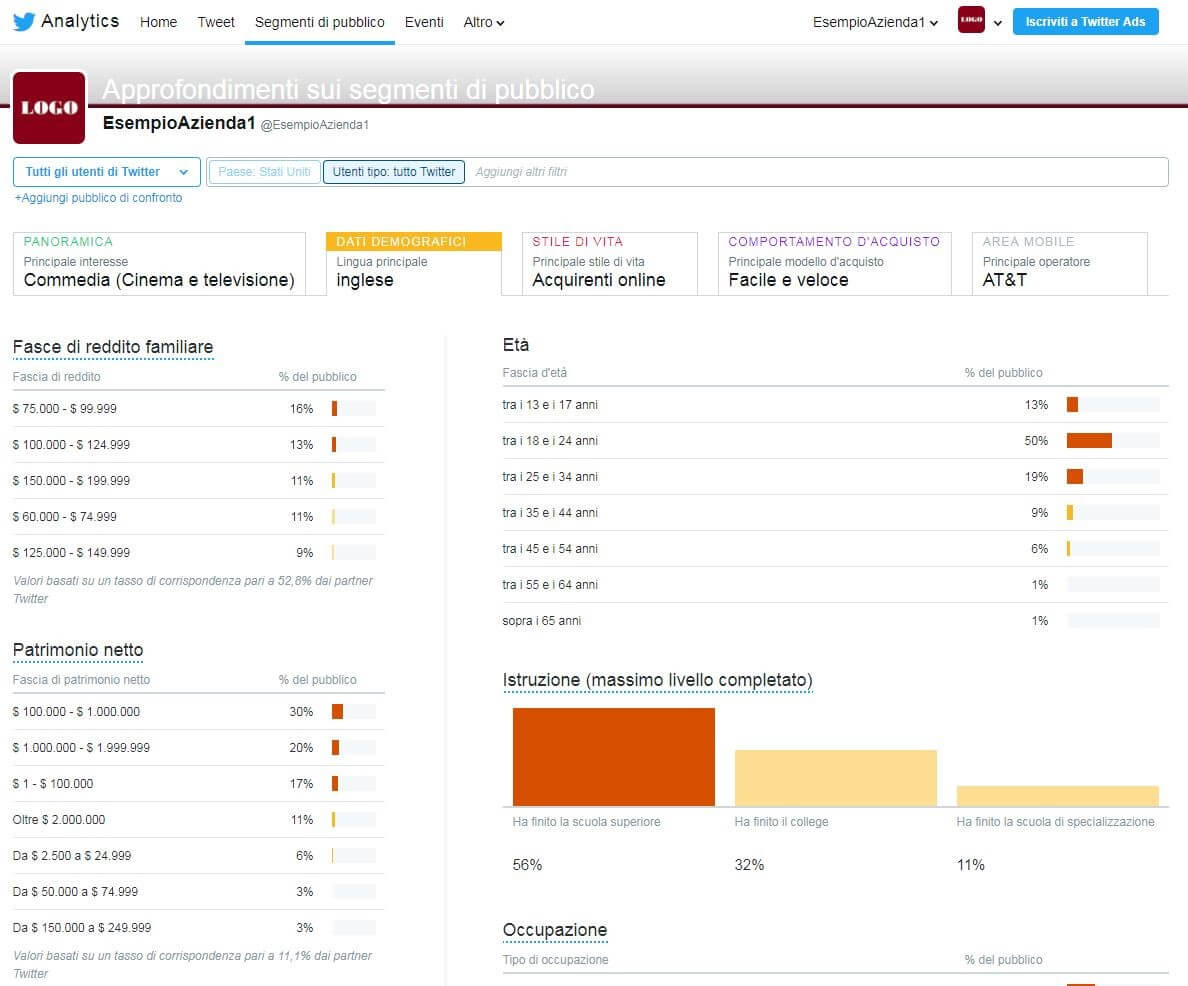
Task: Click Iscriviti a Twitter Ads button
Action: pyautogui.click(x=1085, y=22)
